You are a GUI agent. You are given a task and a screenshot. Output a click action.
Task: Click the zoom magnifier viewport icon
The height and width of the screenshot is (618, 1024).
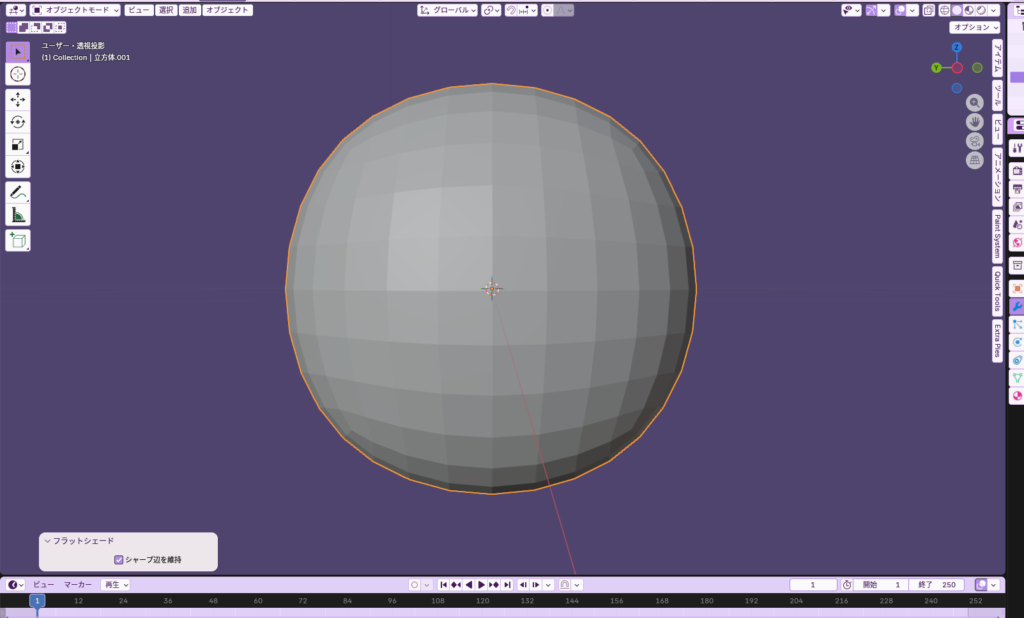click(975, 103)
